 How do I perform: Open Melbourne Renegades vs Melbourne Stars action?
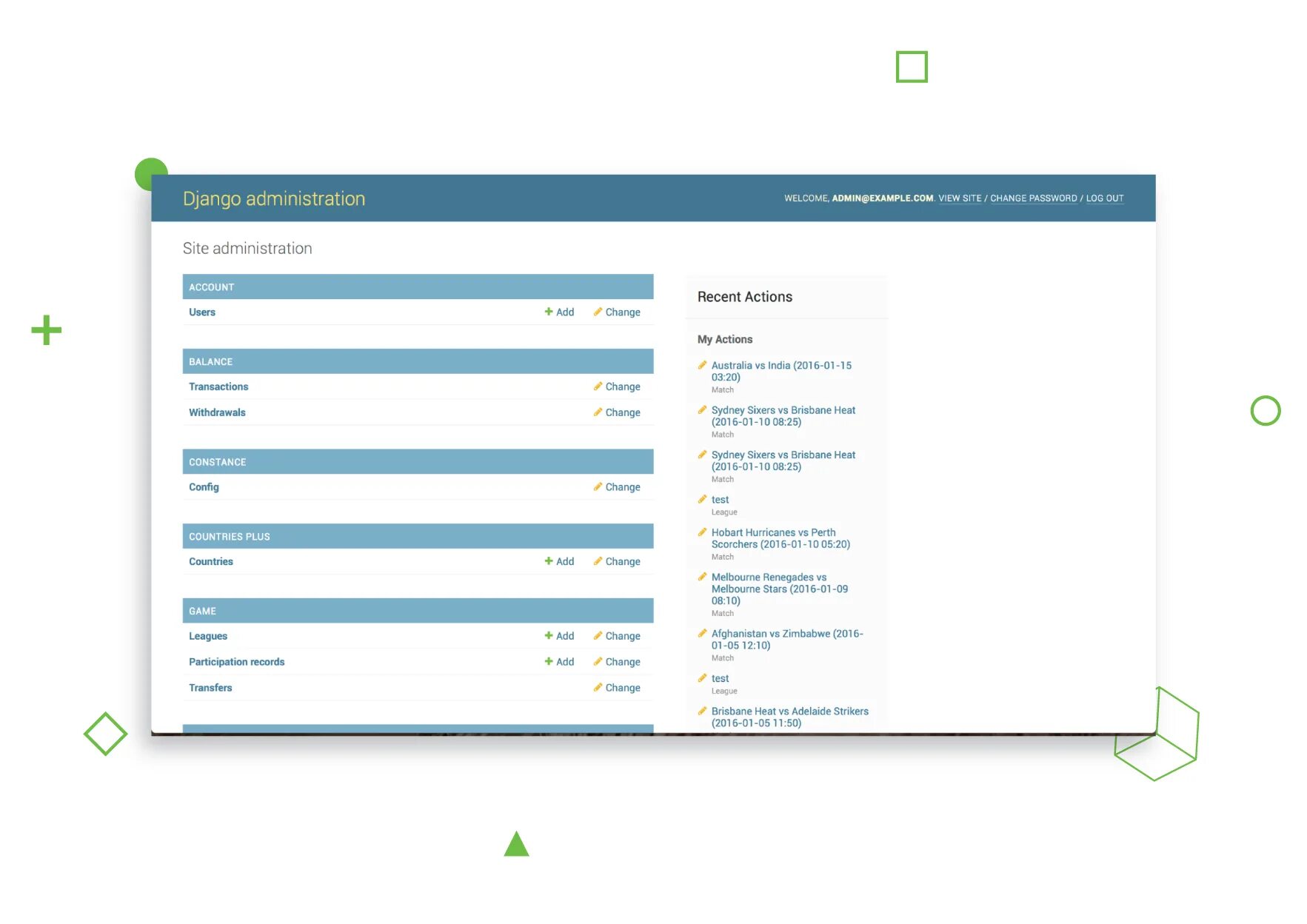pyautogui.click(x=780, y=589)
